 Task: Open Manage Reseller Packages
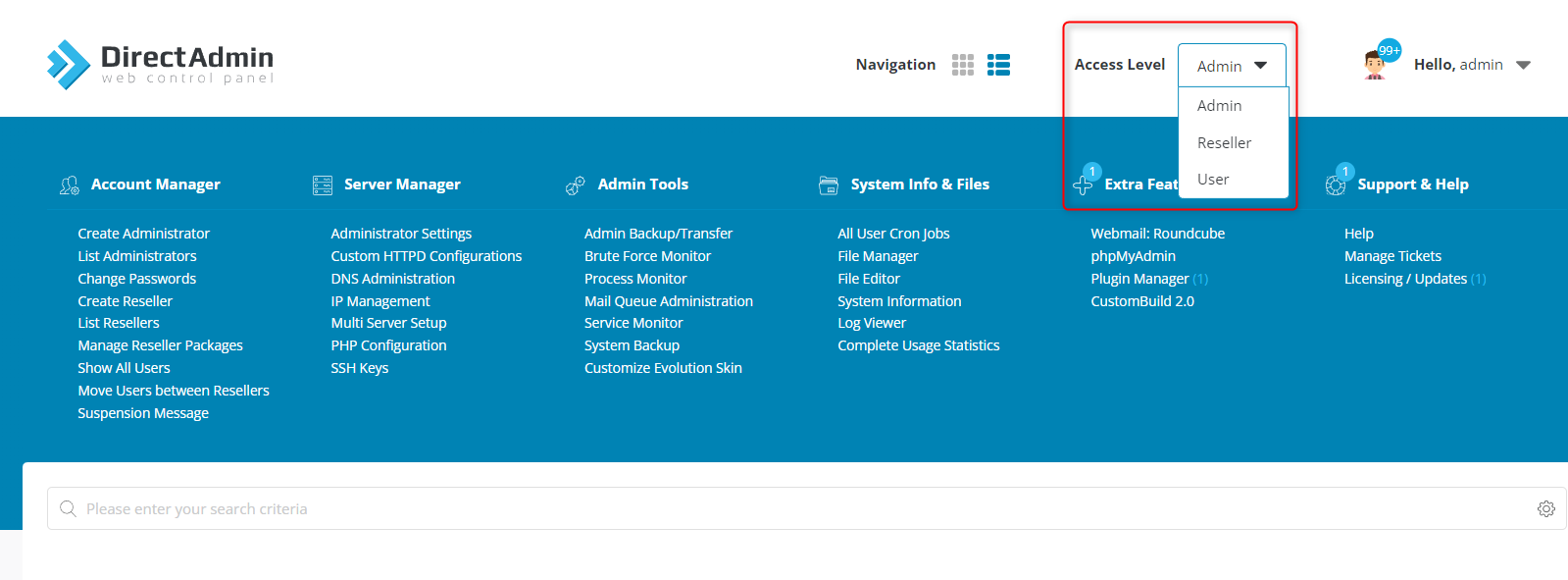coord(161,345)
